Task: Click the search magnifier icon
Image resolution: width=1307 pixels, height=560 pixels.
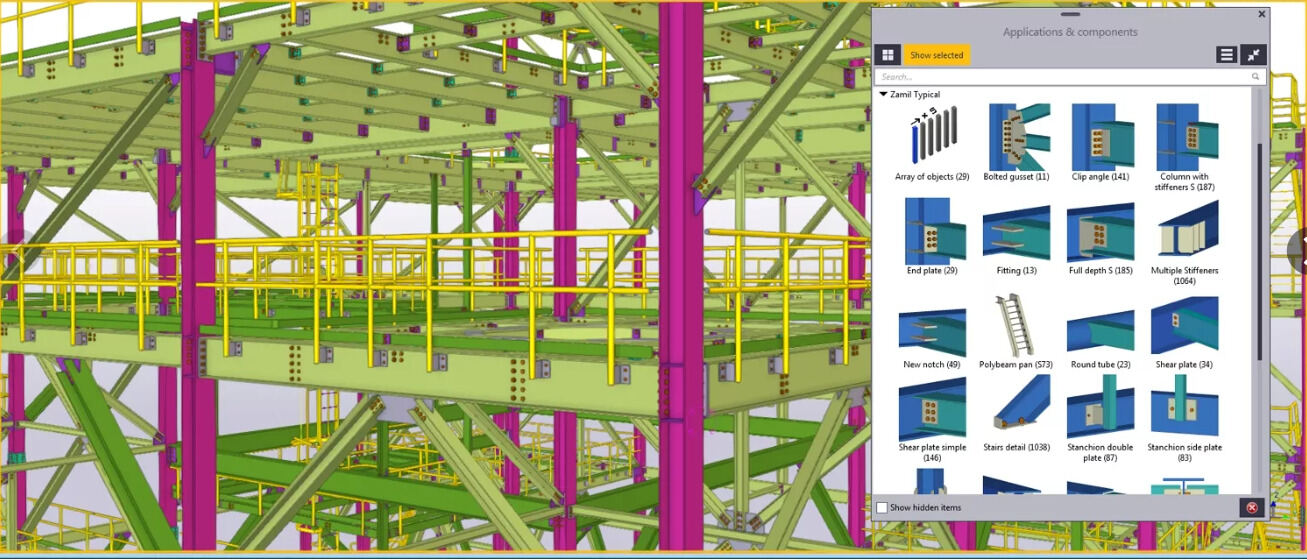Action: 1255,77
